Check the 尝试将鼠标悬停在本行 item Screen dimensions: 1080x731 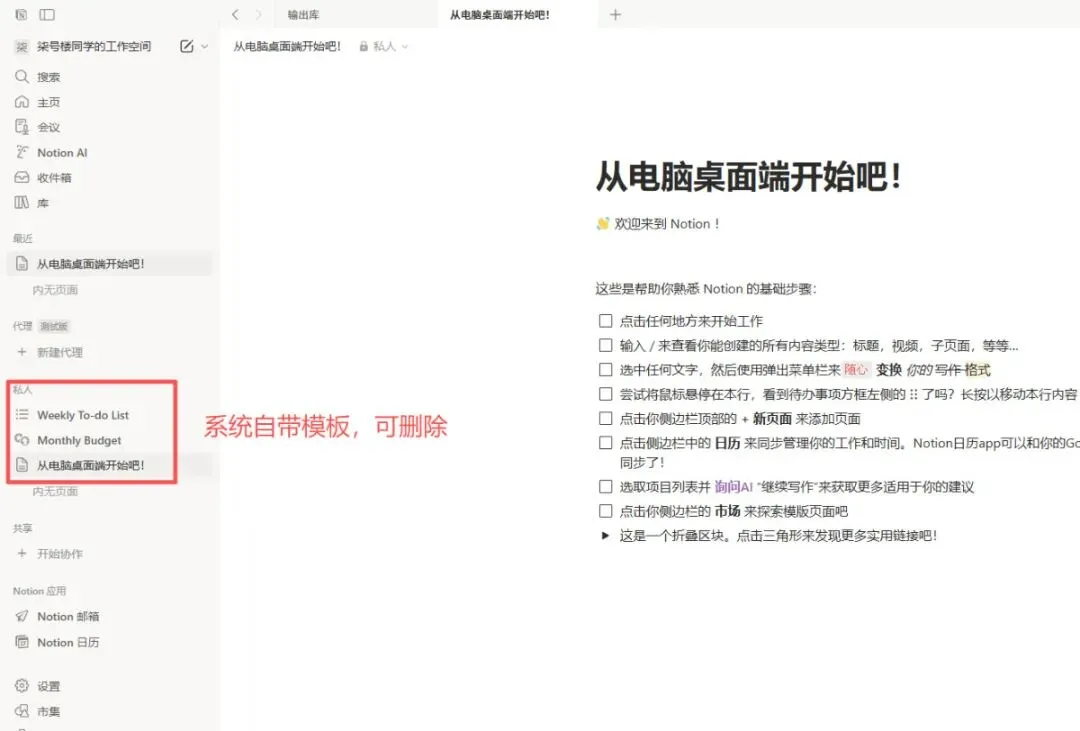coord(605,394)
